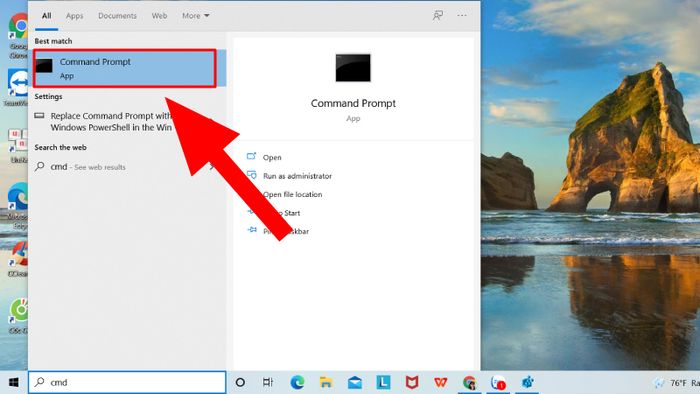Open Task View on the taskbar

(x=268, y=382)
